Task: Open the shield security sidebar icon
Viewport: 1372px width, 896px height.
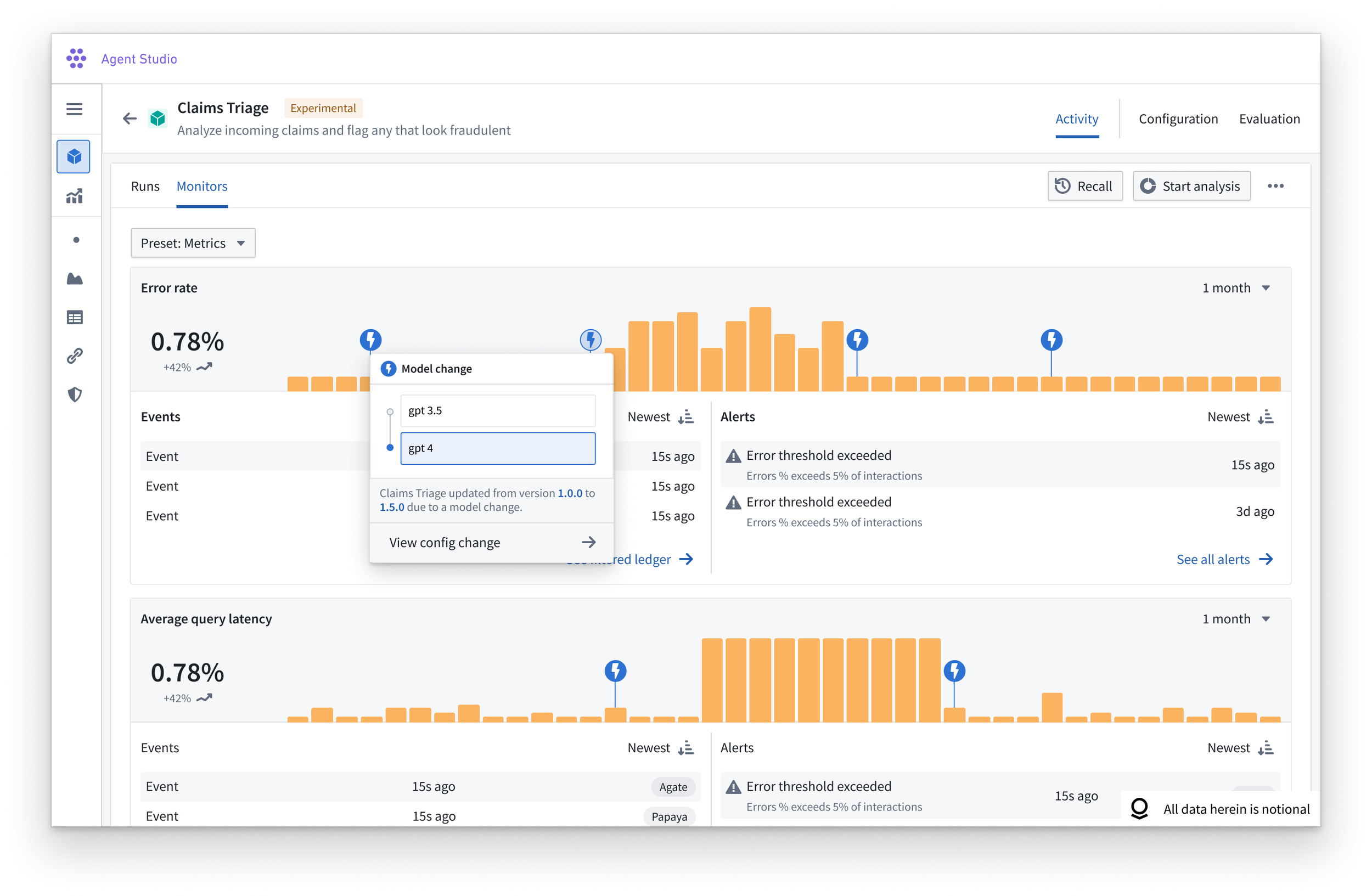Action: click(x=75, y=395)
